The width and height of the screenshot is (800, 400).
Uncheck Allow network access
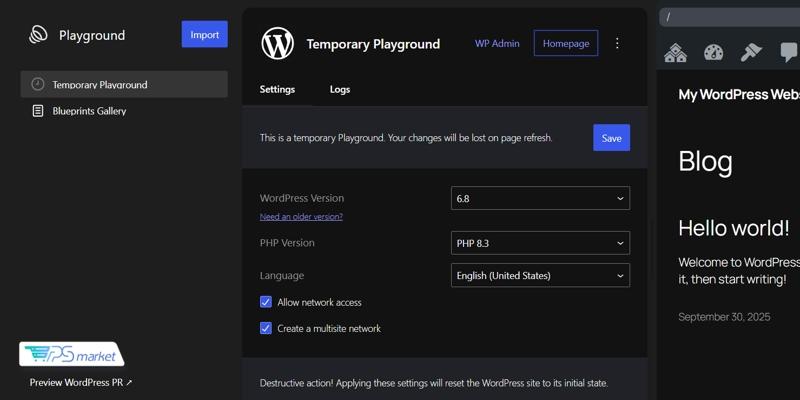266,302
